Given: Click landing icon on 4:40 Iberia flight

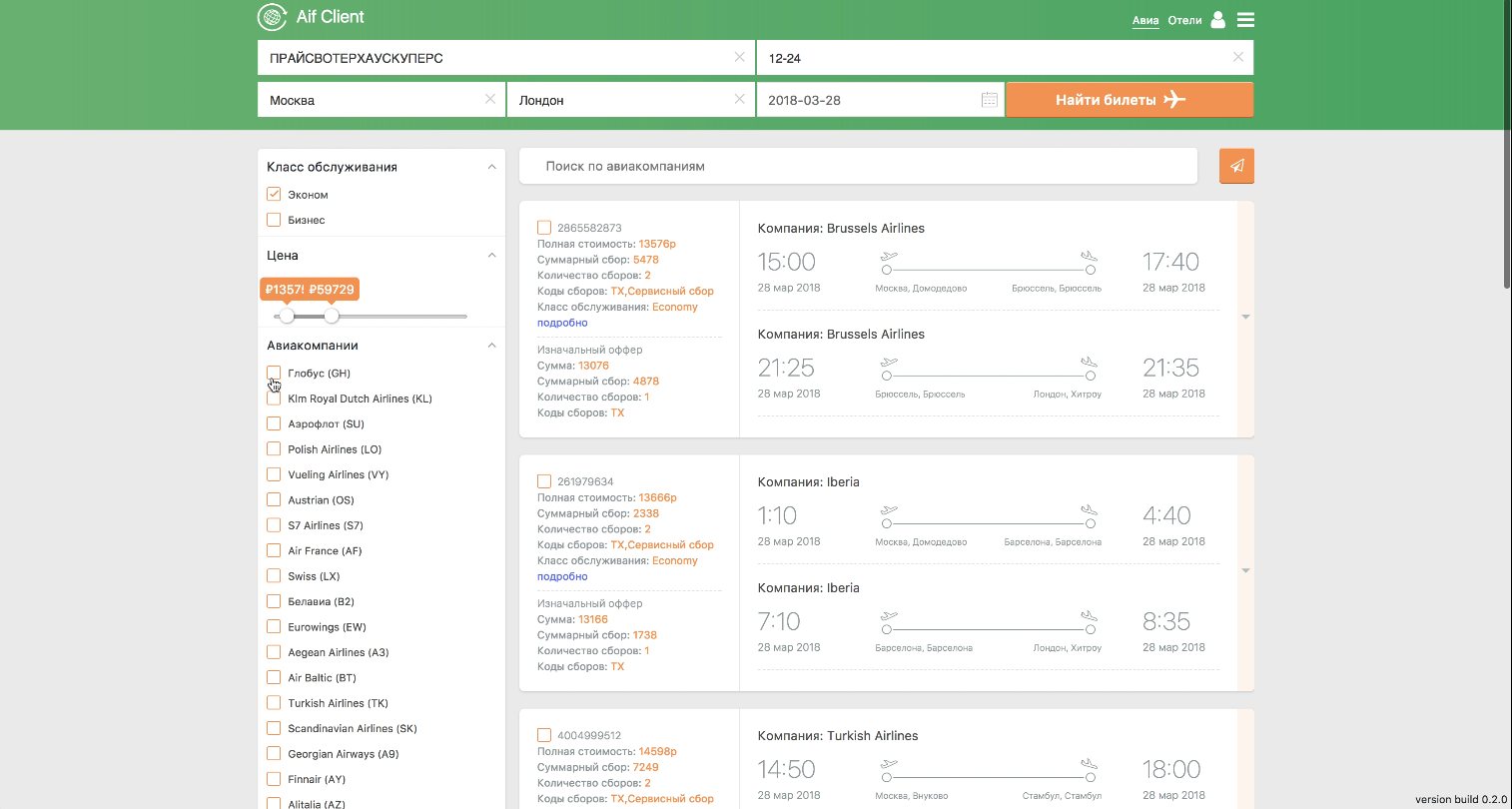Looking at the screenshot, I should (x=1089, y=510).
